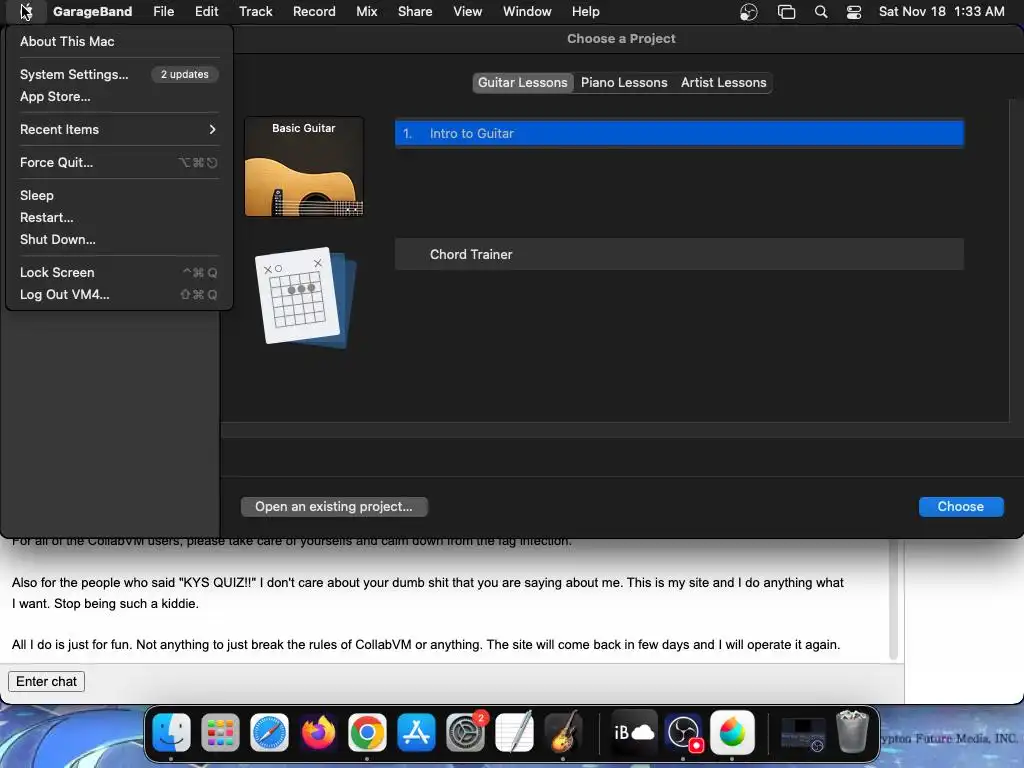
Task: Click the OBS status icon in menu bar
Action: (x=748, y=12)
